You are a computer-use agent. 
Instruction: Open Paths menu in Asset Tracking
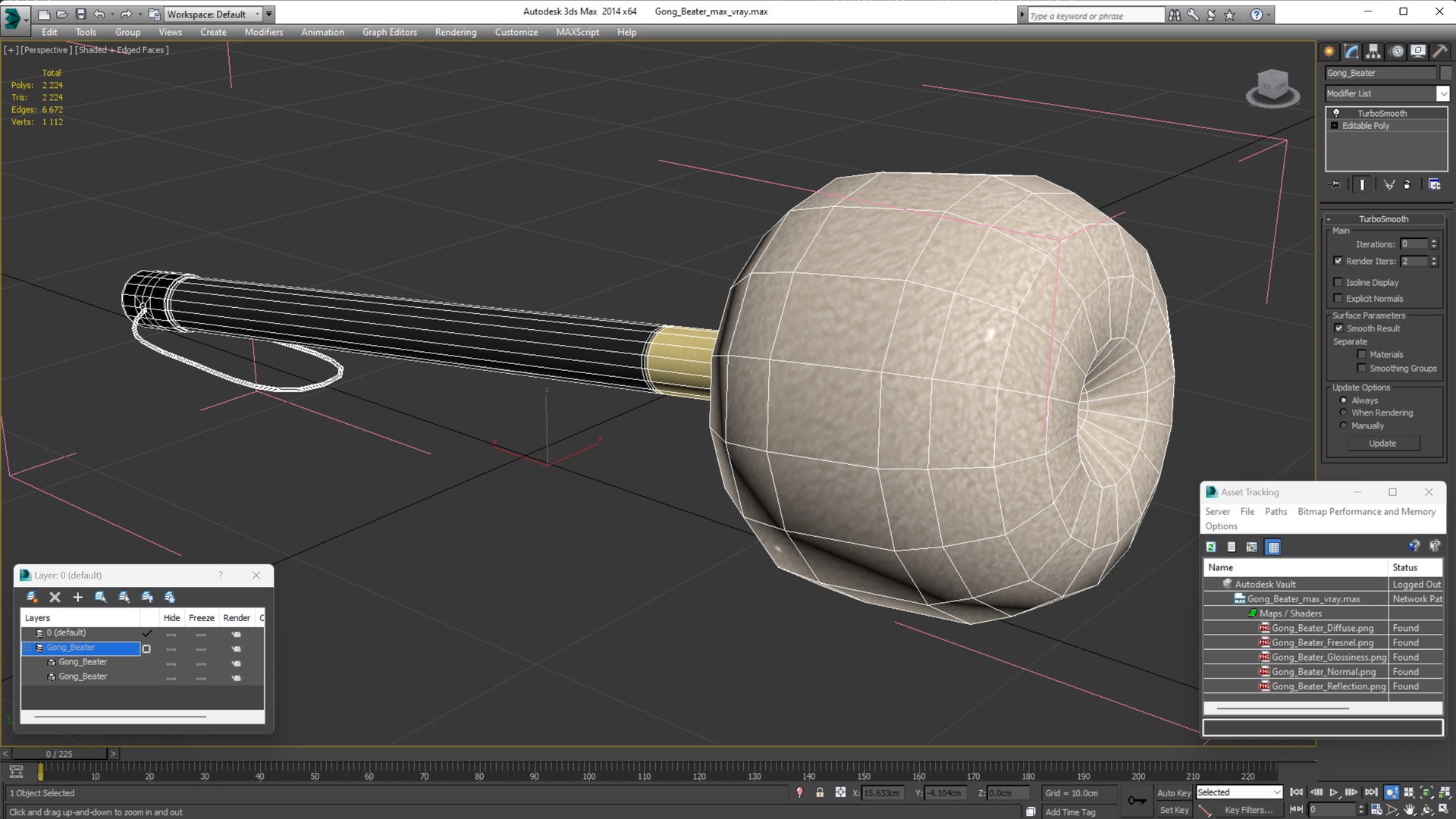pos(1276,512)
